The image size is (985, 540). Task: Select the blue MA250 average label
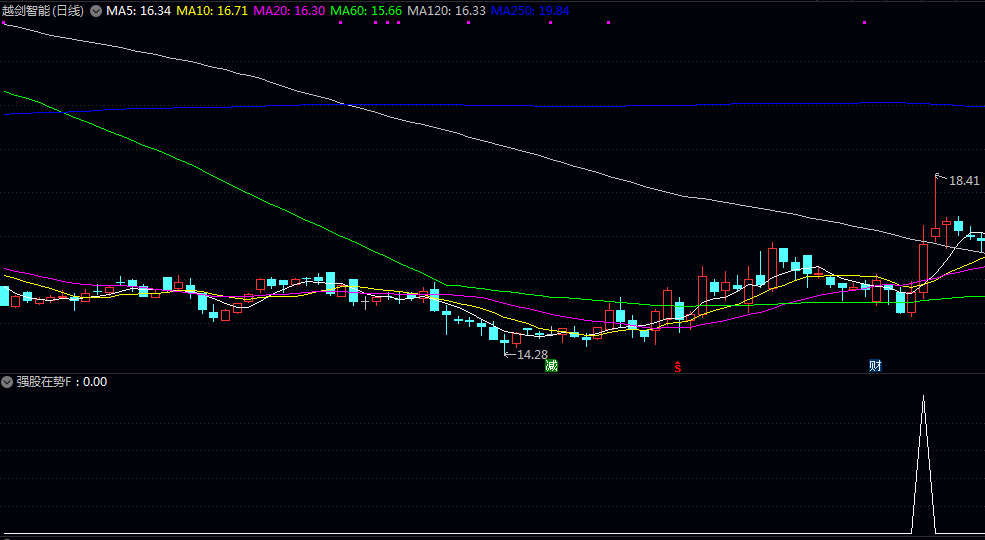(x=530, y=11)
